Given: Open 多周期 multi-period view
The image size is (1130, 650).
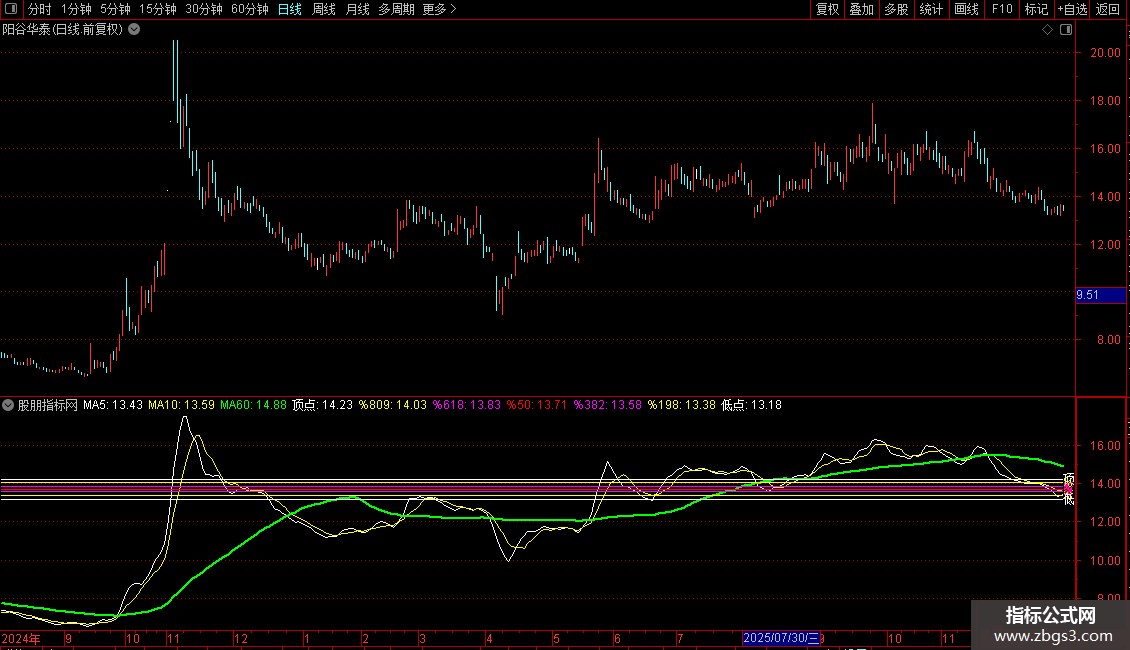Looking at the screenshot, I should click(x=396, y=9).
